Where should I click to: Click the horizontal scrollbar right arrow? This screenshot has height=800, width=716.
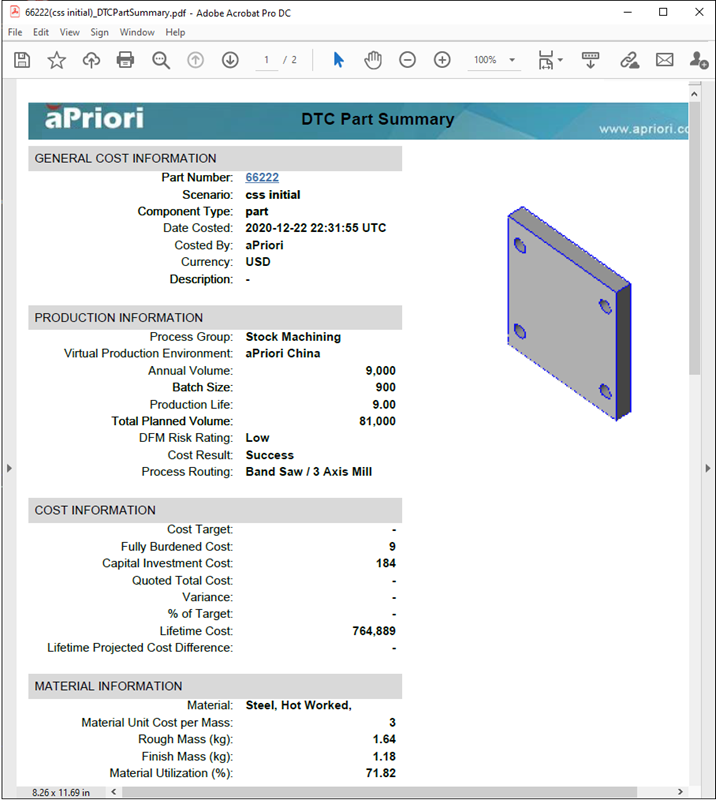[x=680, y=792]
